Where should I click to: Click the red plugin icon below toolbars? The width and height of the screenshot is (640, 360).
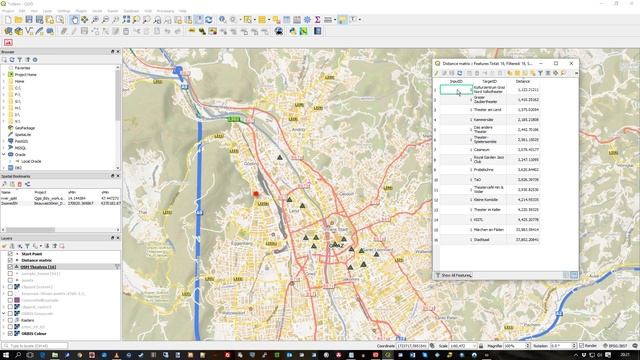(x=8, y=42)
